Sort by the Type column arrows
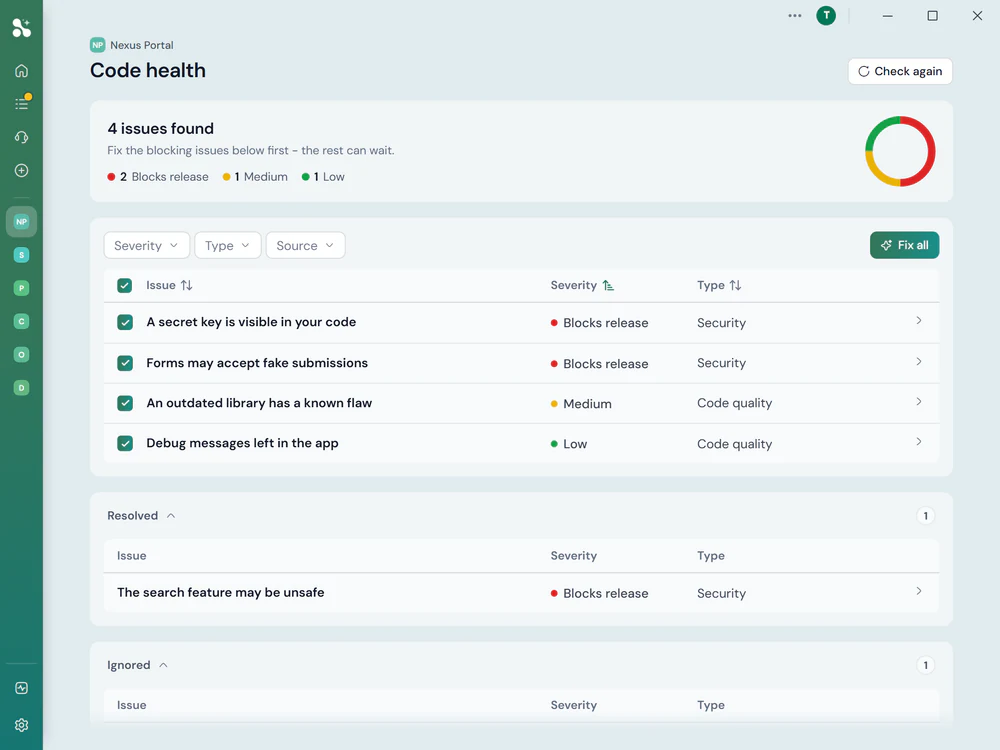This screenshot has height=750, width=1000. 735,285
